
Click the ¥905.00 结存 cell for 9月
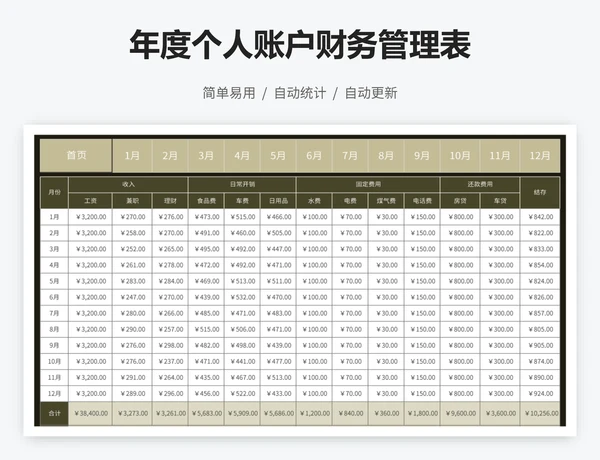click(x=540, y=346)
